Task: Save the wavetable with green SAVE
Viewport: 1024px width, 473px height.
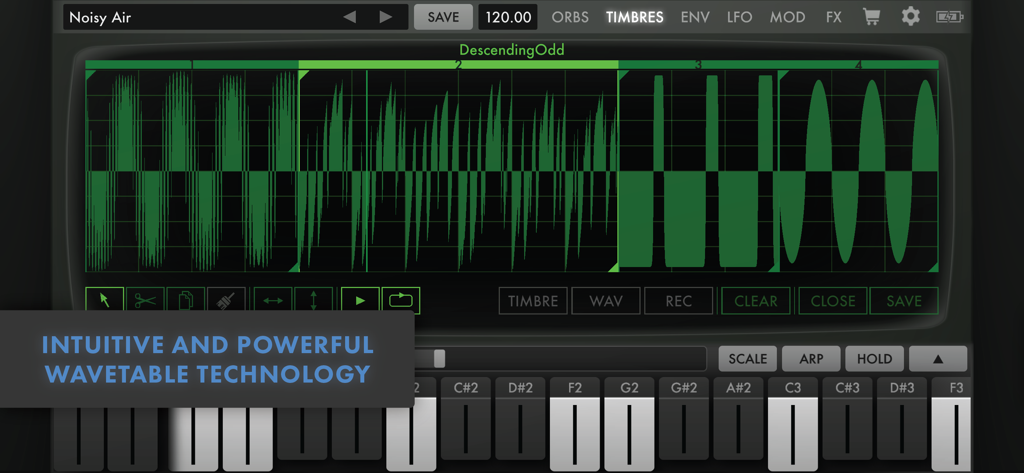Action: click(x=904, y=301)
